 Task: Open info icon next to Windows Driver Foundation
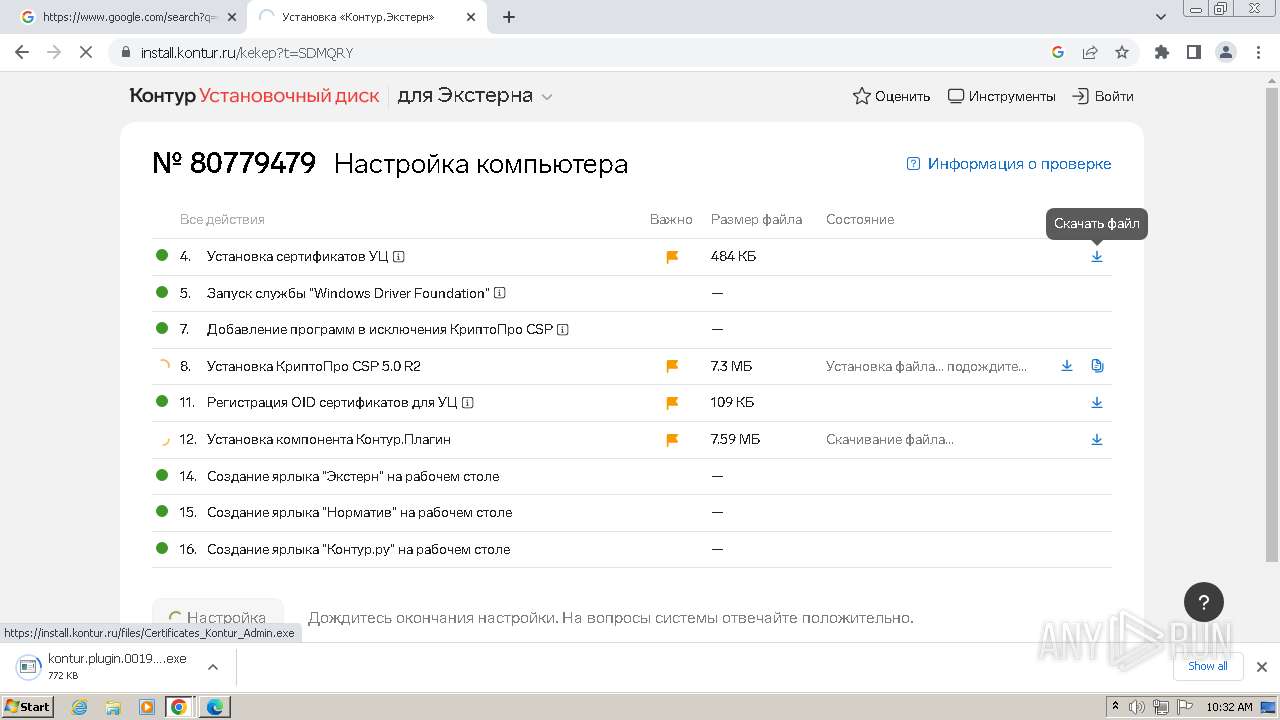pyautogui.click(x=500, y=293)
